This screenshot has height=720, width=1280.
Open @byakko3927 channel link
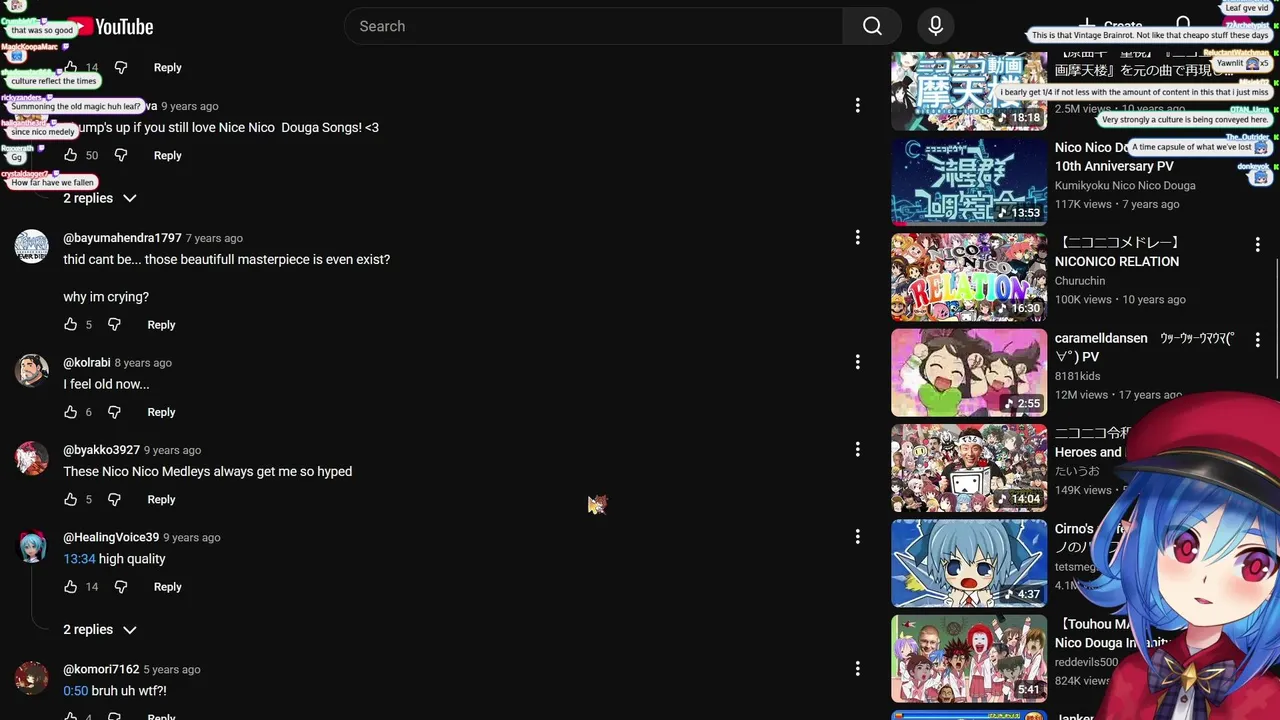pyautogui.click(x=101, y=450)
